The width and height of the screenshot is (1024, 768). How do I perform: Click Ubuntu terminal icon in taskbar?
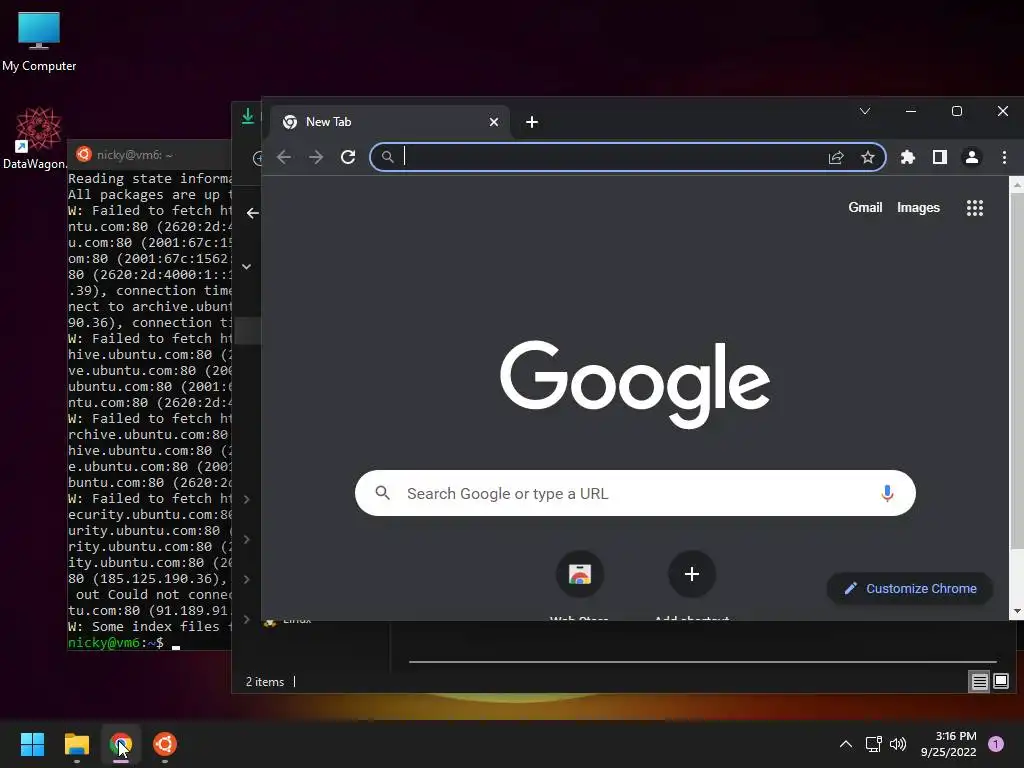point(165,744)
